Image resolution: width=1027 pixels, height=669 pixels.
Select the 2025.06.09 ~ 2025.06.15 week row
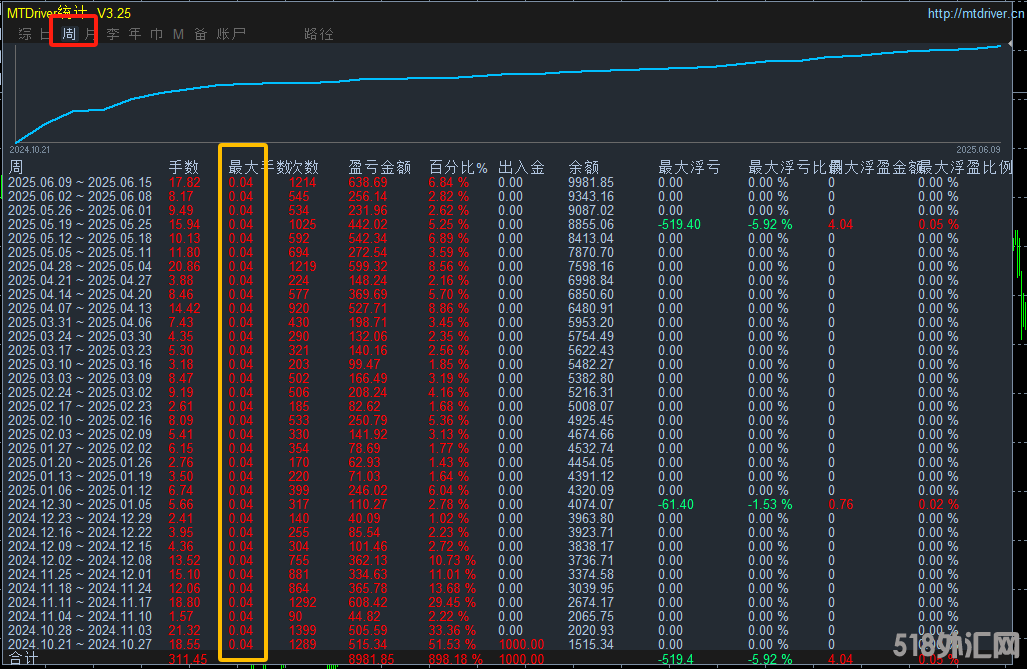[80, 182]
